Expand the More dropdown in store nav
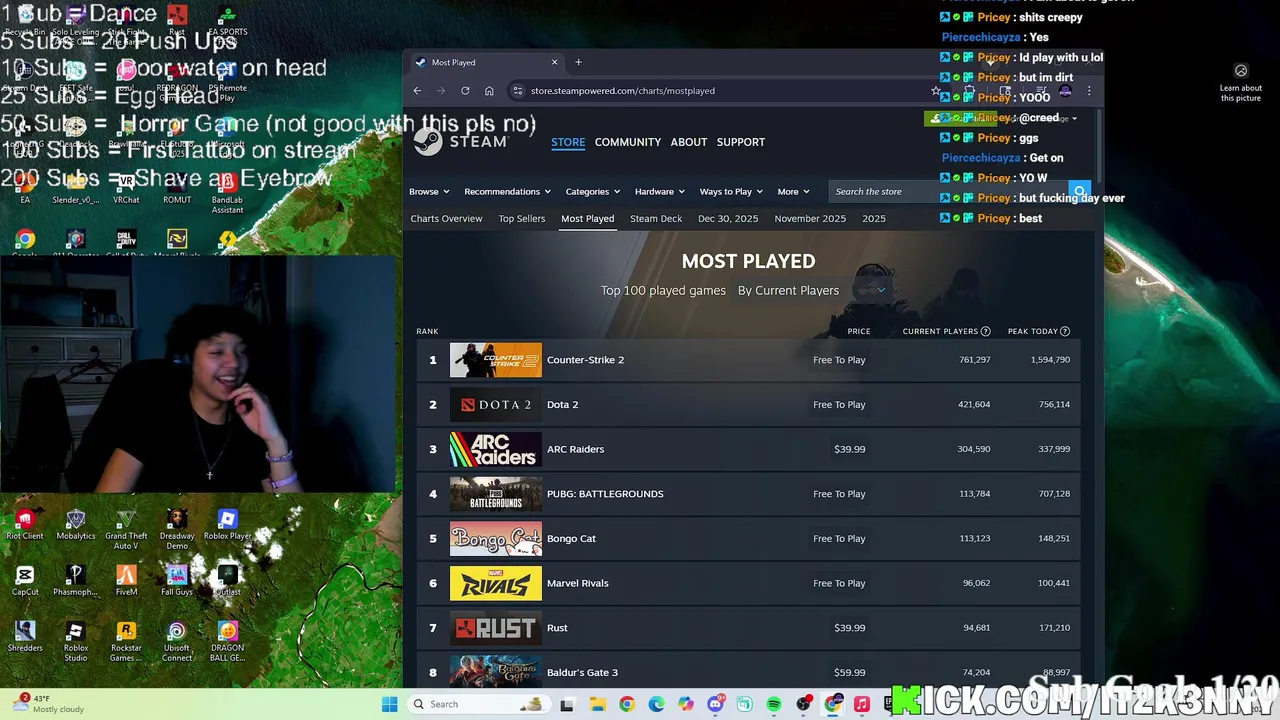 [793, 191]
